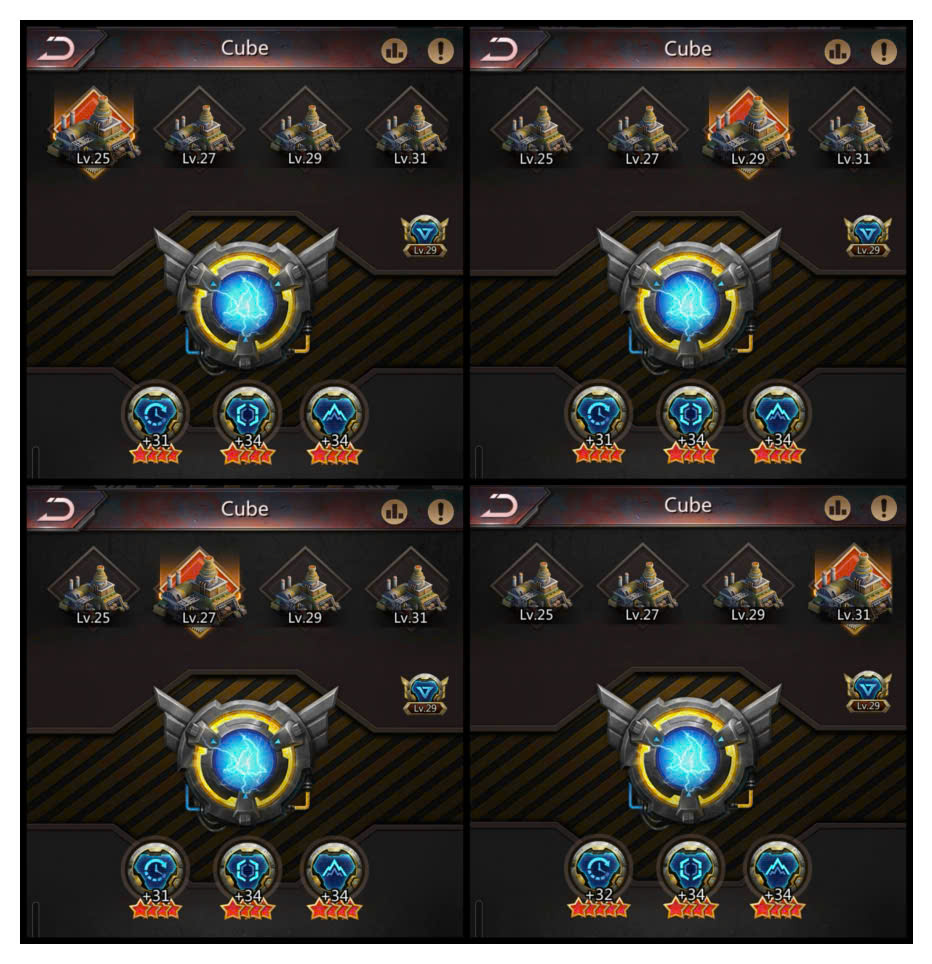Open statistics icon in panel with Lv.25 selected

395,50
